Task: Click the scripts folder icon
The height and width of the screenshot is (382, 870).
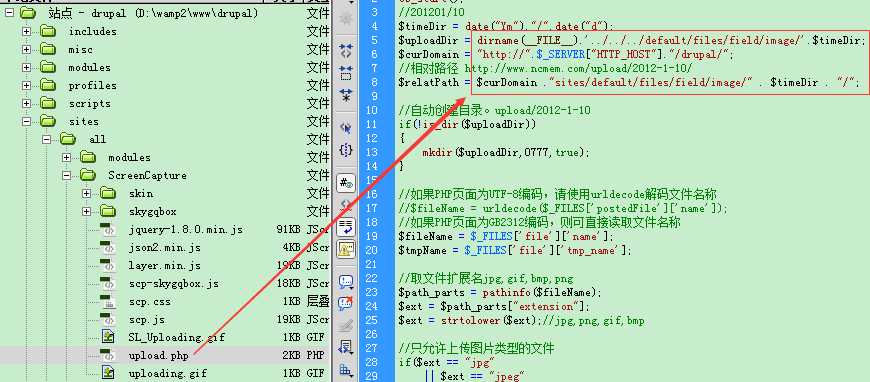Action: [x=48, y=103]
